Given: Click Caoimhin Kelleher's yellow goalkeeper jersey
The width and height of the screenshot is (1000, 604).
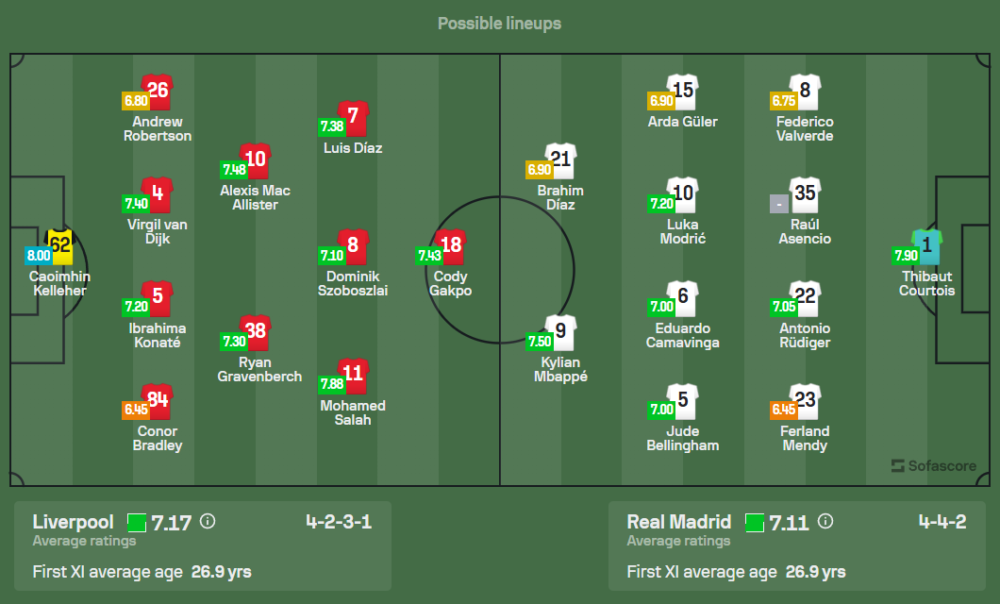Looking at the screenshot, I should [x=61, y=244].
